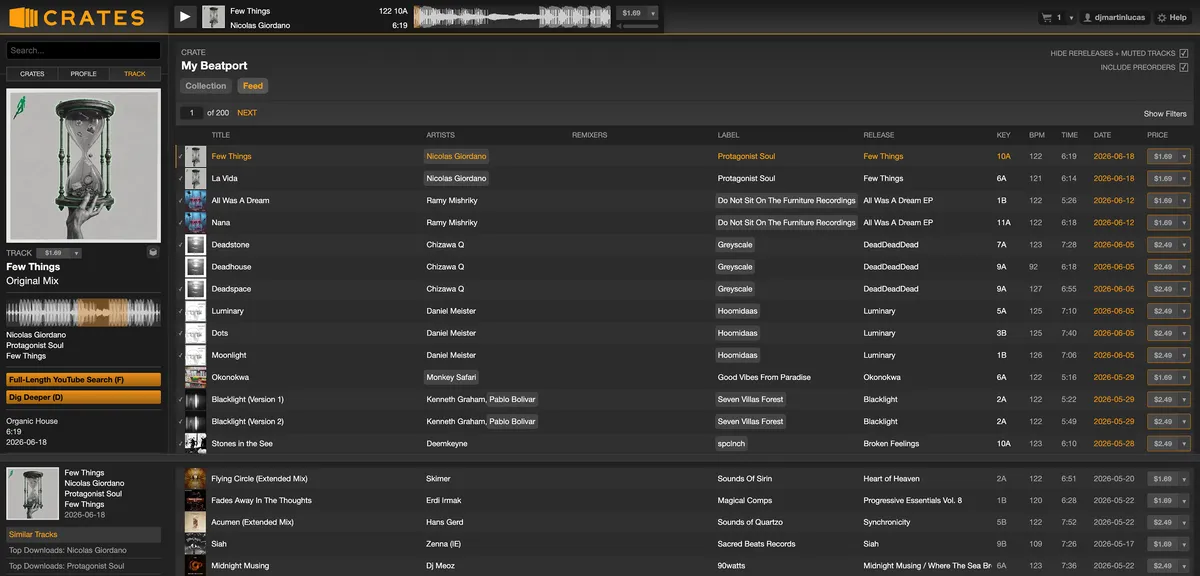This screenshot has width=1200, height=576.
Task: Click the box icon beside the sidebar track price
Action: coord(153,253)
